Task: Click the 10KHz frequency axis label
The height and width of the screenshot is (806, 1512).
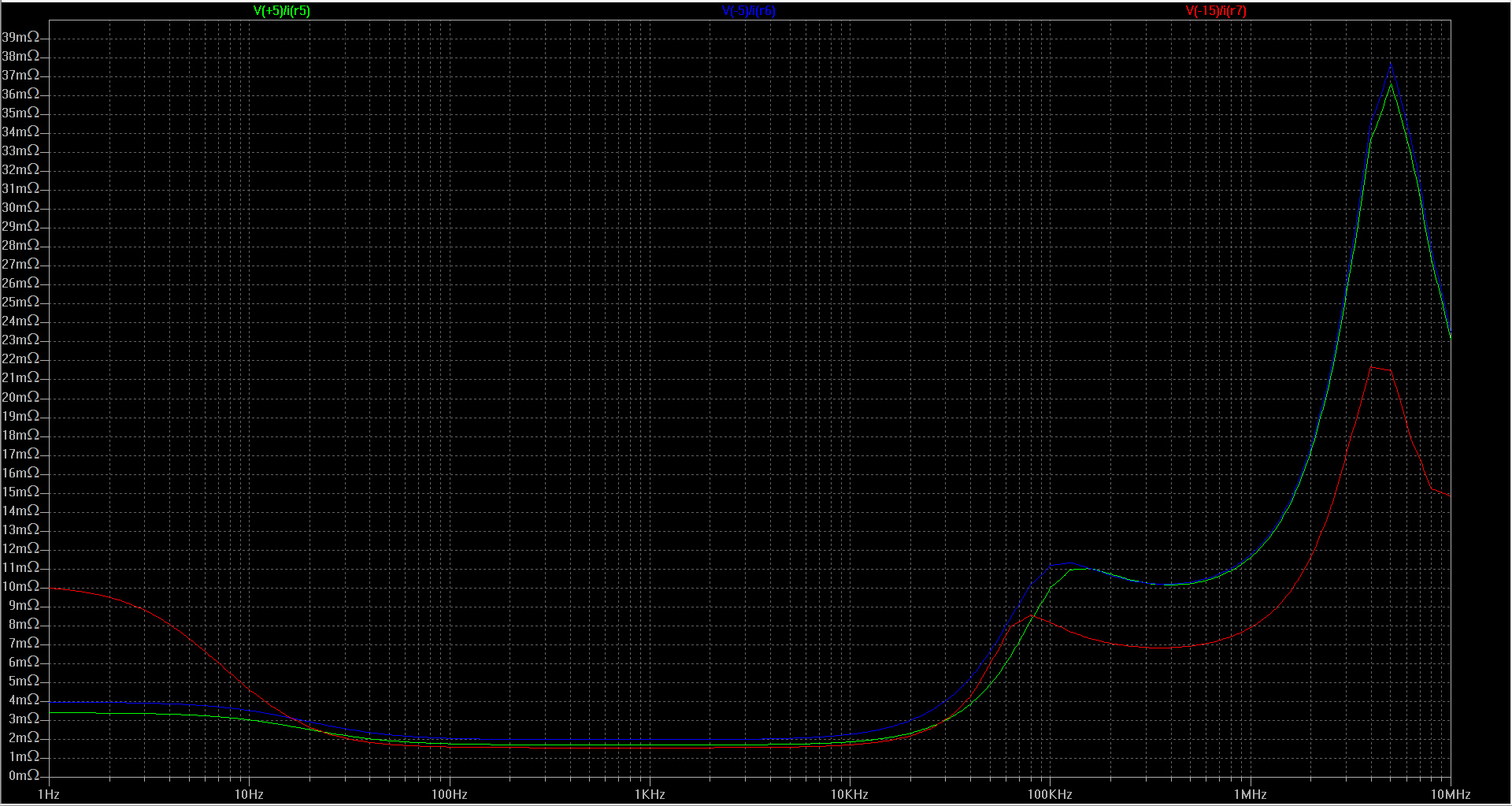Action: 850,794
